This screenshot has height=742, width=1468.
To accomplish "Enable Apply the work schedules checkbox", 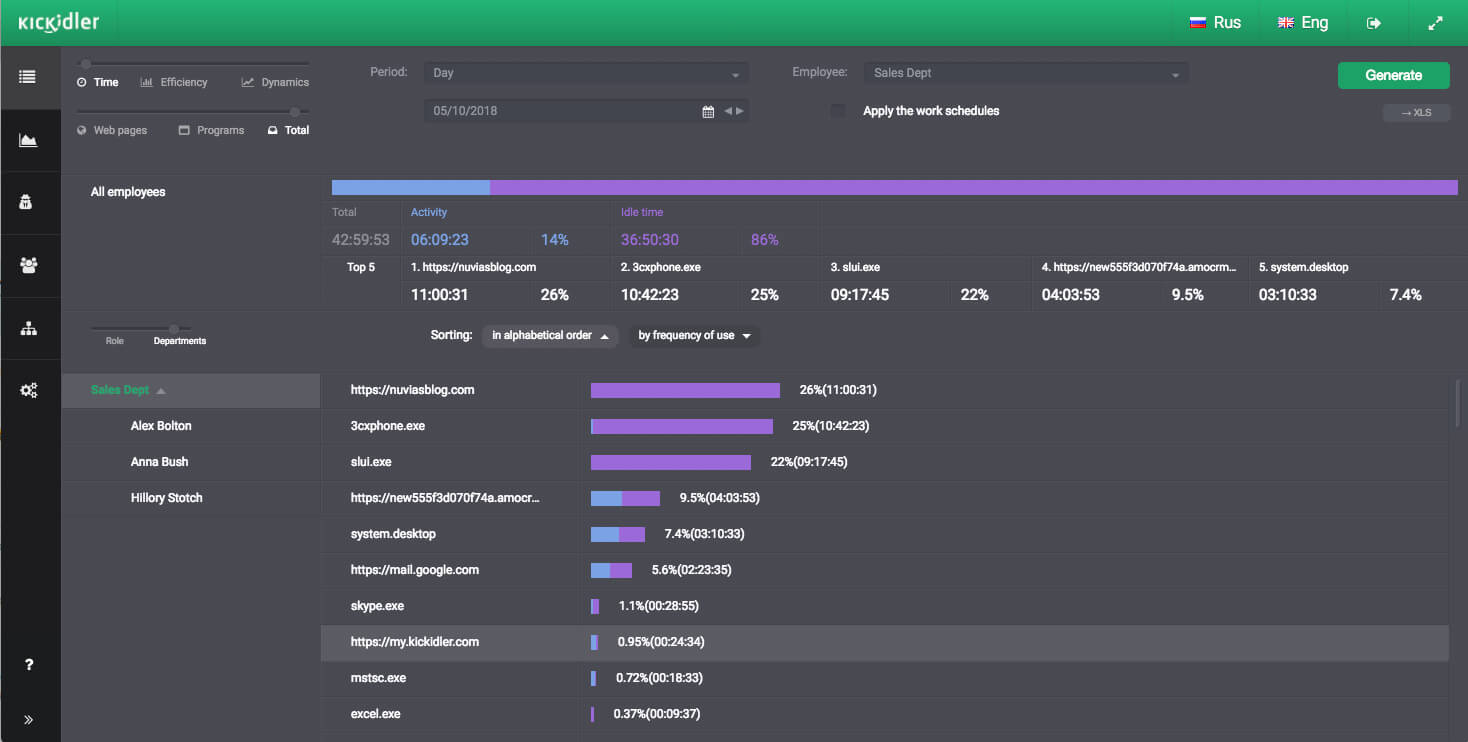I will (838, 111).
